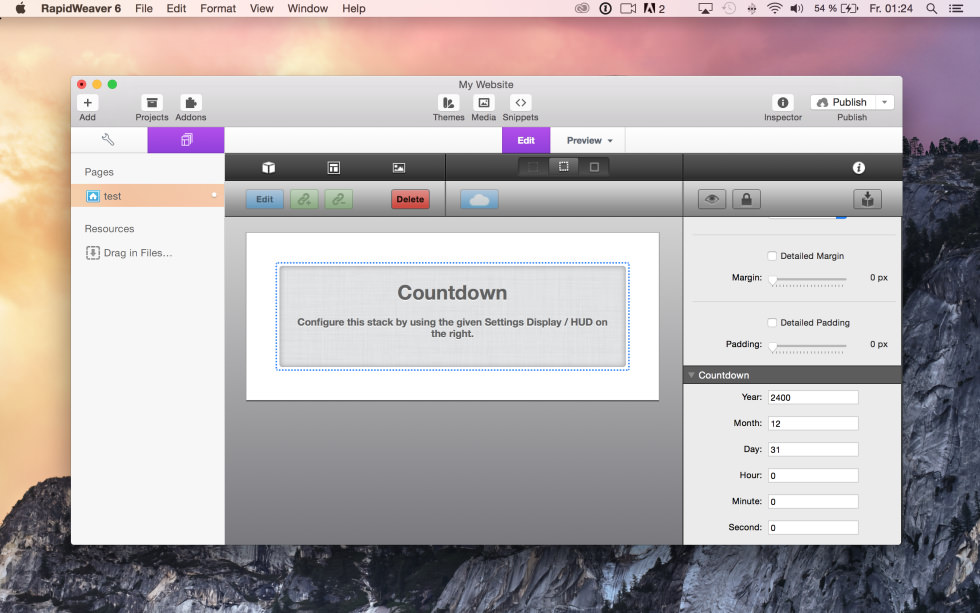
Task: Click the Add page plus icon
Action: pyautogui.click(x=88, y=102)
